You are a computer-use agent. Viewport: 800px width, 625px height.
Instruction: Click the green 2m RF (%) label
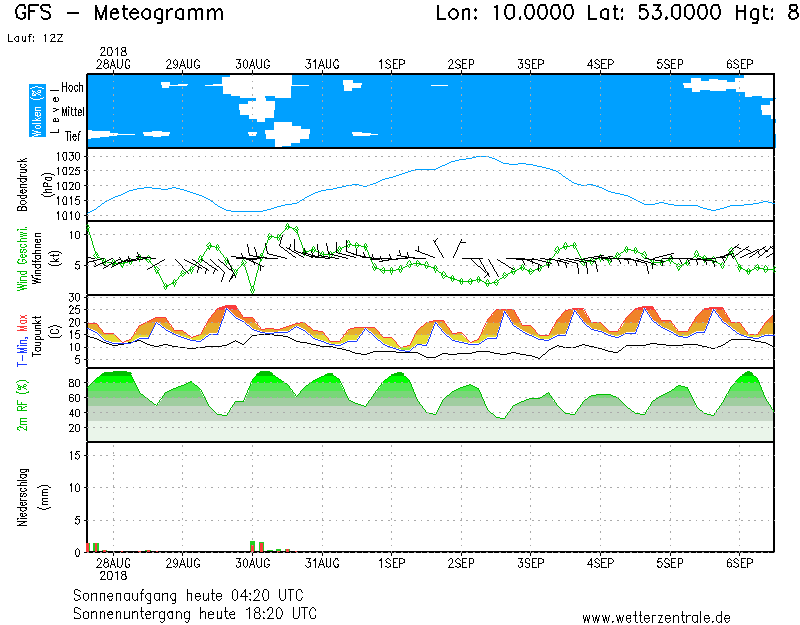[x=37, y=405]
